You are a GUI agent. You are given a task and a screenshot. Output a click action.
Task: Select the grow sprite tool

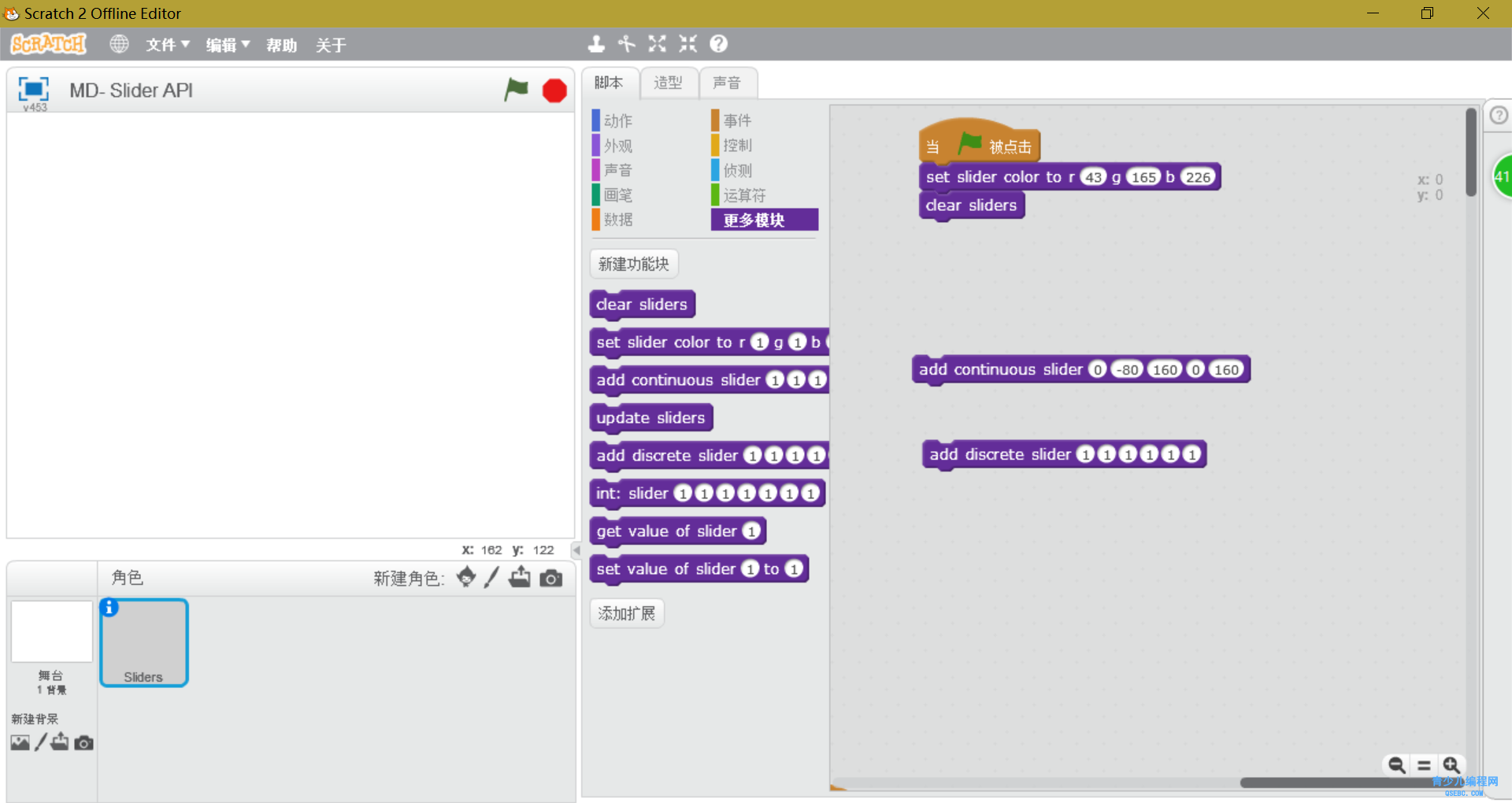pos(658,44)
